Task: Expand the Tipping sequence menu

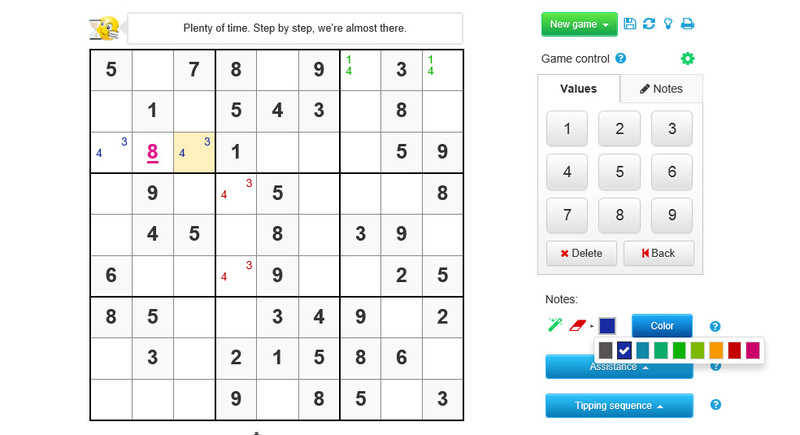Action: (619, 405)
